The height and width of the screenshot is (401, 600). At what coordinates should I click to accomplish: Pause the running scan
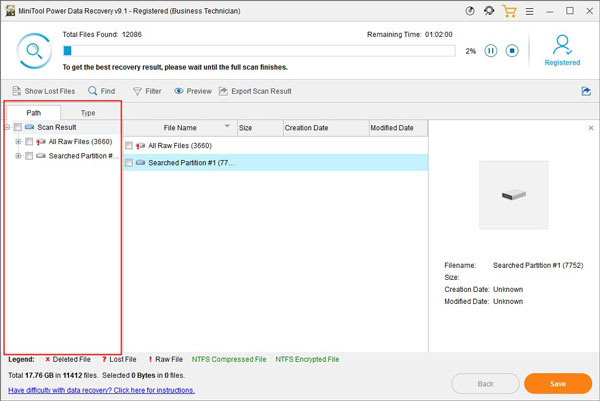tap(491, 50)
